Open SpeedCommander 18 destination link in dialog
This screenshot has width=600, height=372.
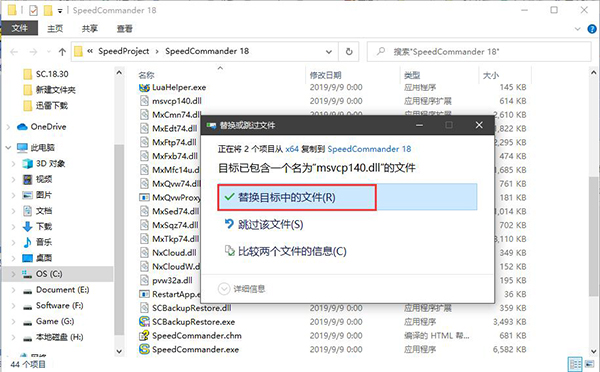[369, 149]
